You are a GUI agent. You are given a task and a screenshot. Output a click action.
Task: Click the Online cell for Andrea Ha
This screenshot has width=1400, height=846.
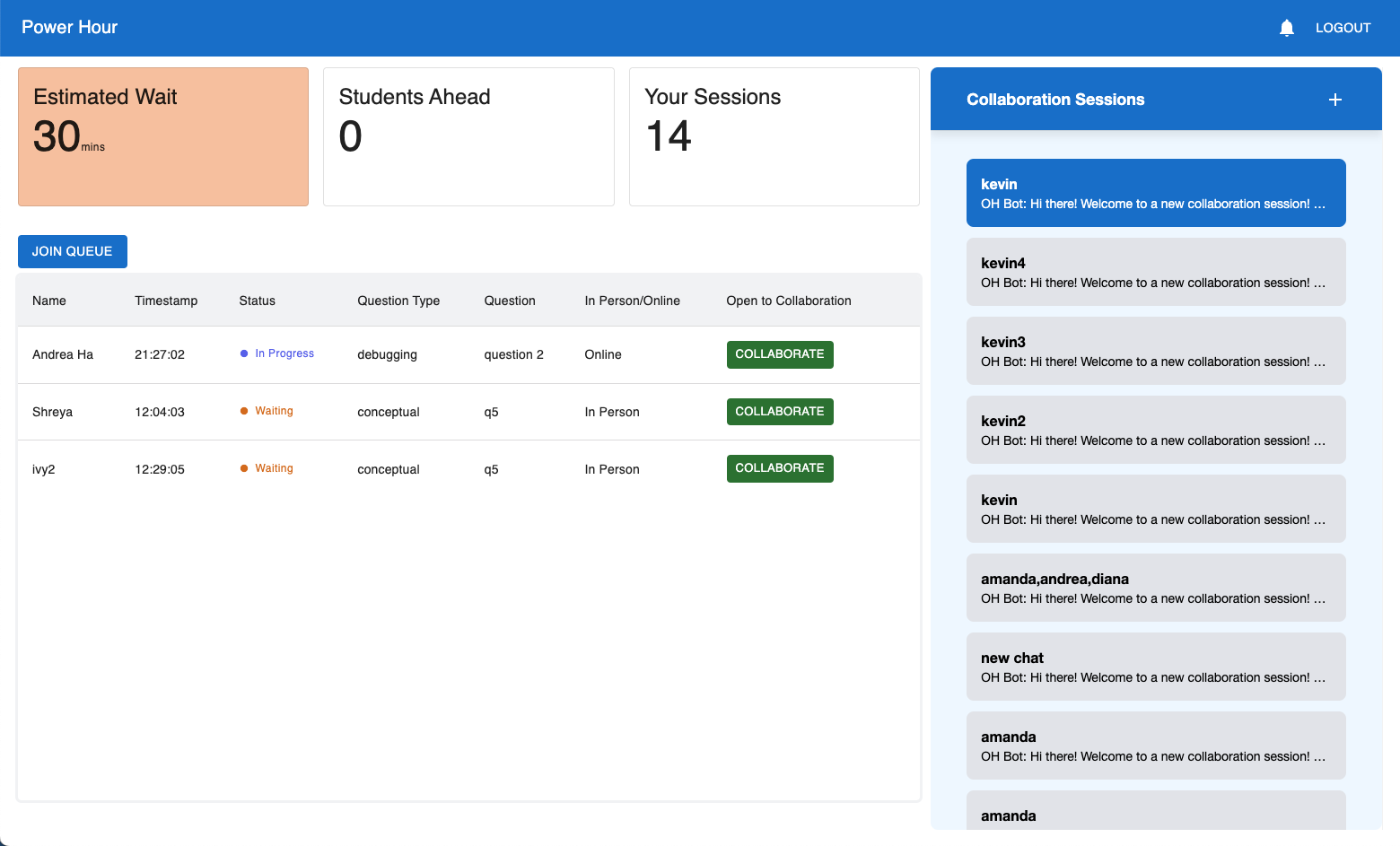[x=603, y=354]
